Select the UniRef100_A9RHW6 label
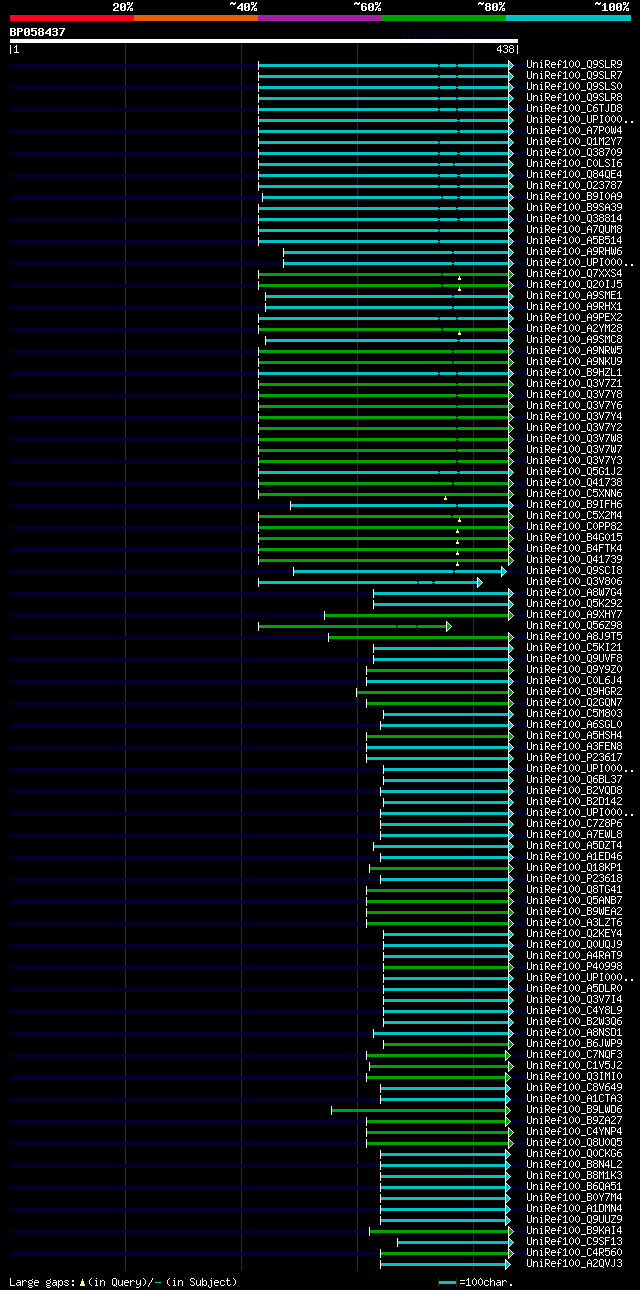Image resolution: width=640 pixels, height=1290 pixels. pyautogui.click(x=575, y=252)
